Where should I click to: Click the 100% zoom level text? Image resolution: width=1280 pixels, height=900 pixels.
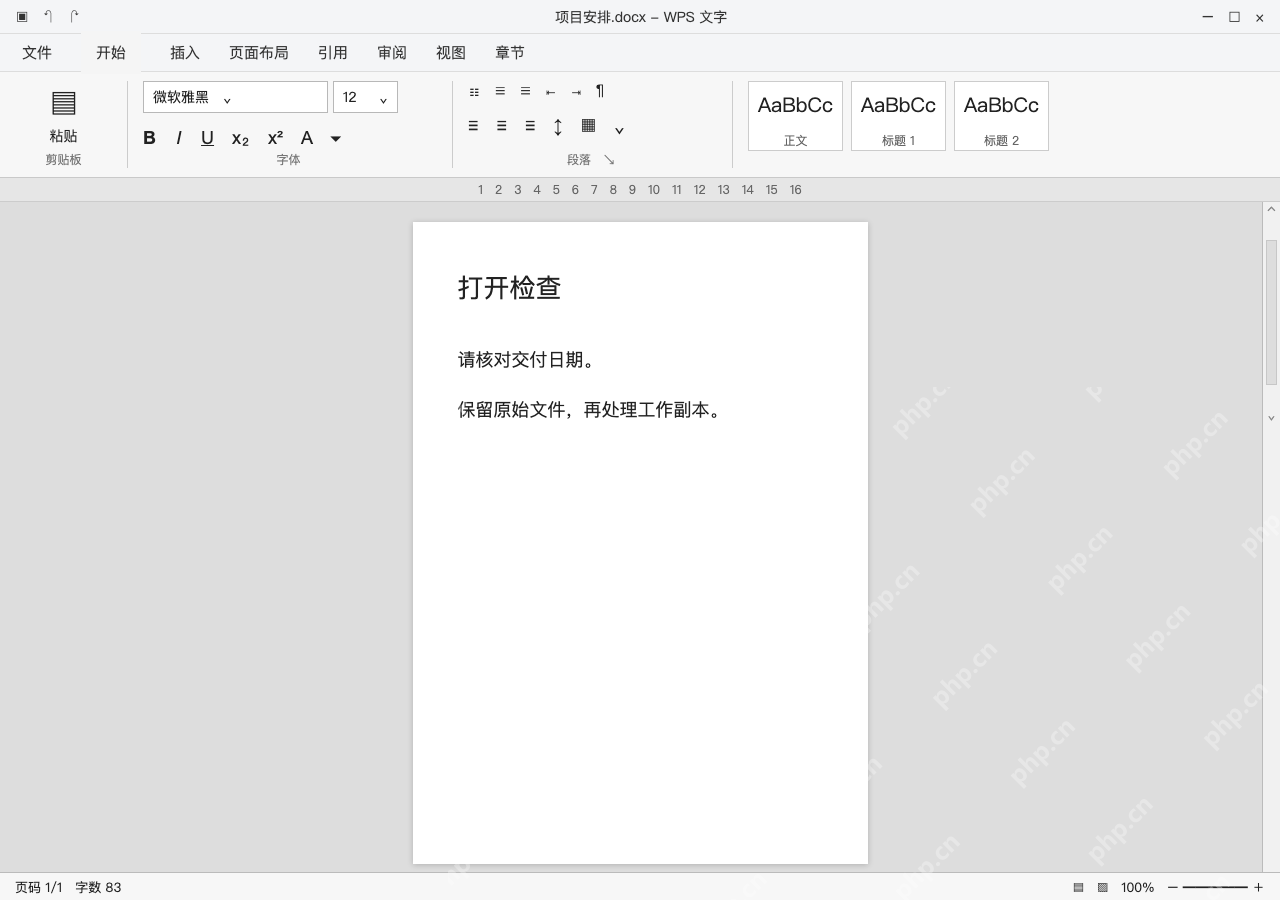click(x=1137, y=887)
